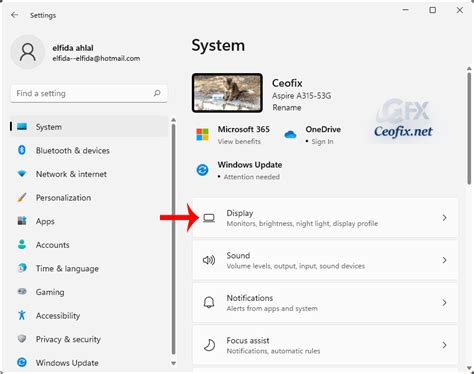The height and width of the screenshot is (374, 474).
Task: Expand the Sound settings chevron
Action: 444,260
